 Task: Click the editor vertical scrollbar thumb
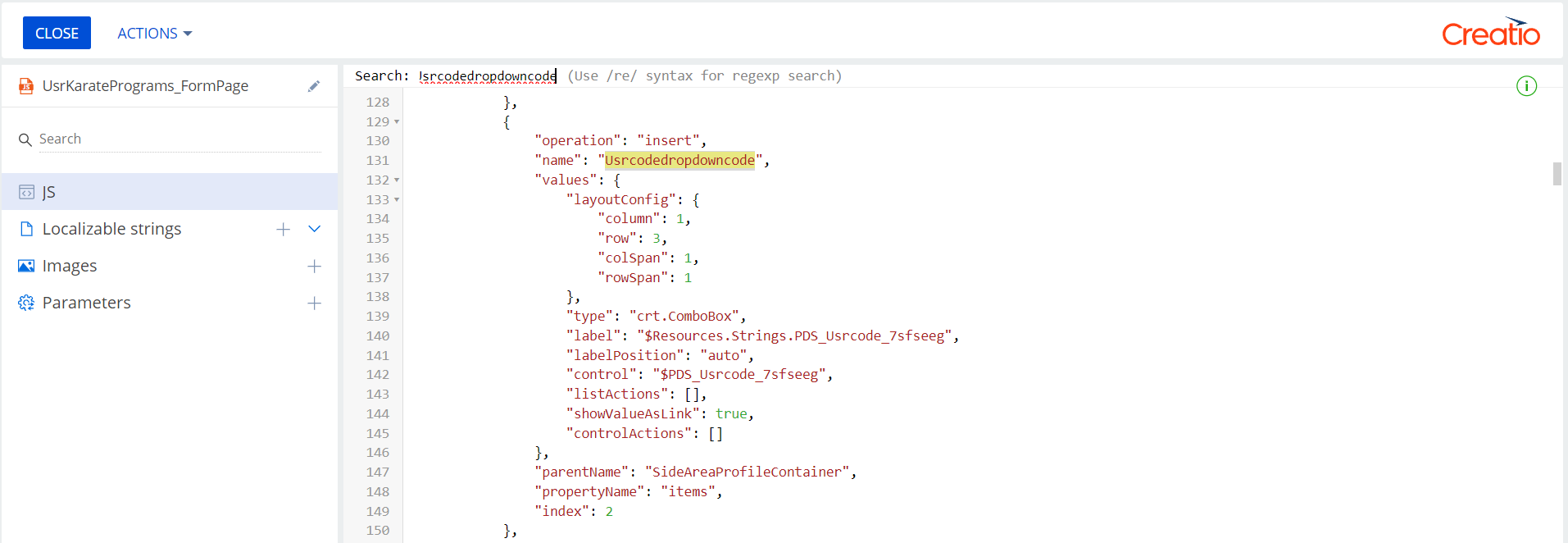click(1557, 174)
